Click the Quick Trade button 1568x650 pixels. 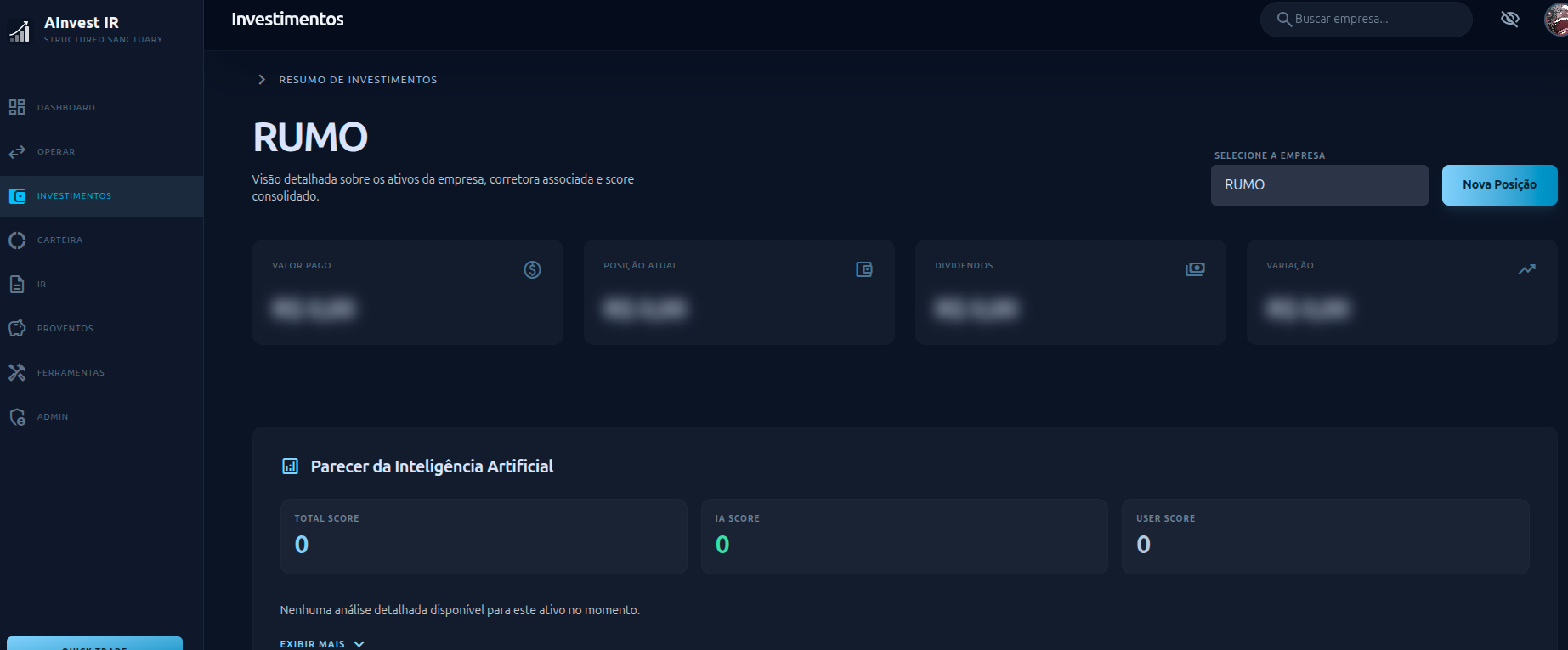click(x=94, y=643)
